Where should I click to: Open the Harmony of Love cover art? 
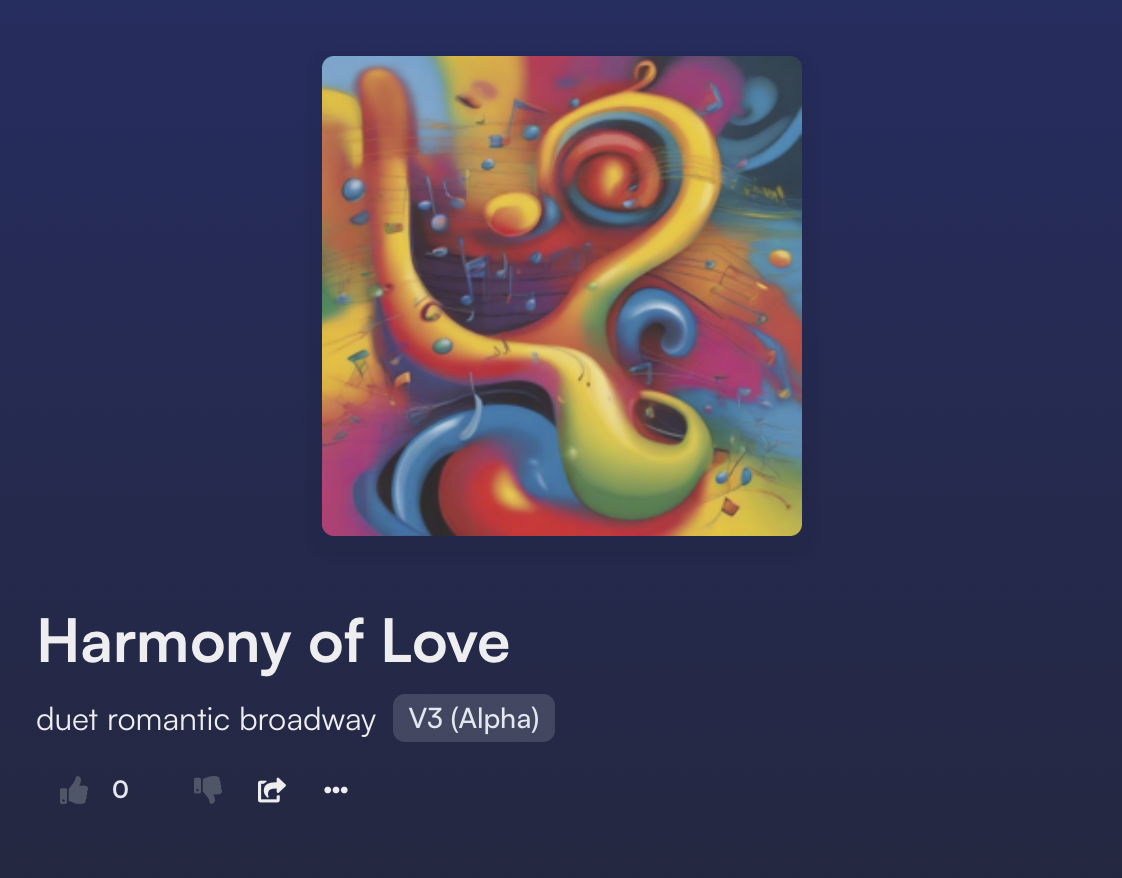coord(562,296)
